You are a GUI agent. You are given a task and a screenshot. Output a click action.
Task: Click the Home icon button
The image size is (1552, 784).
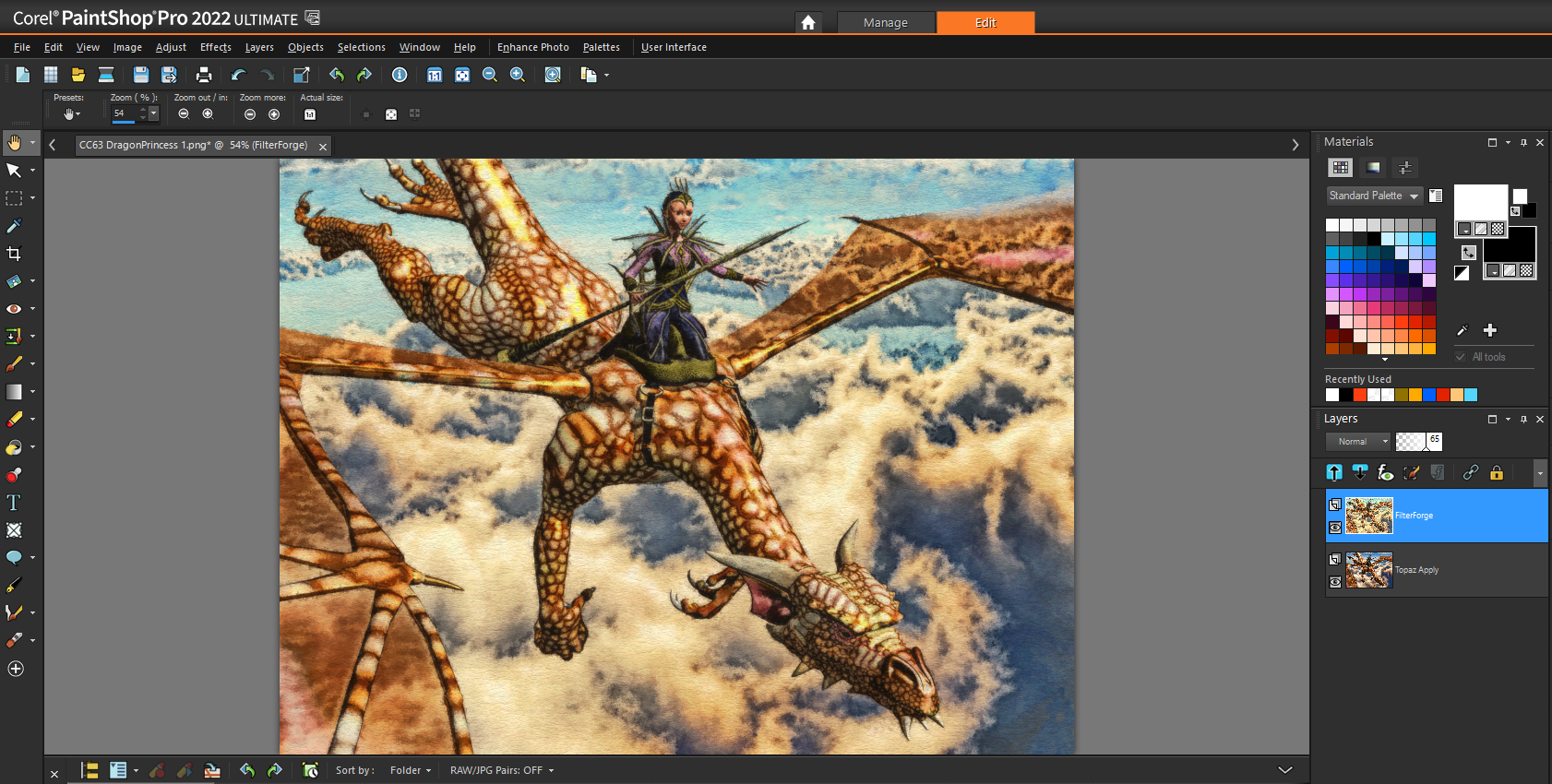808,22
